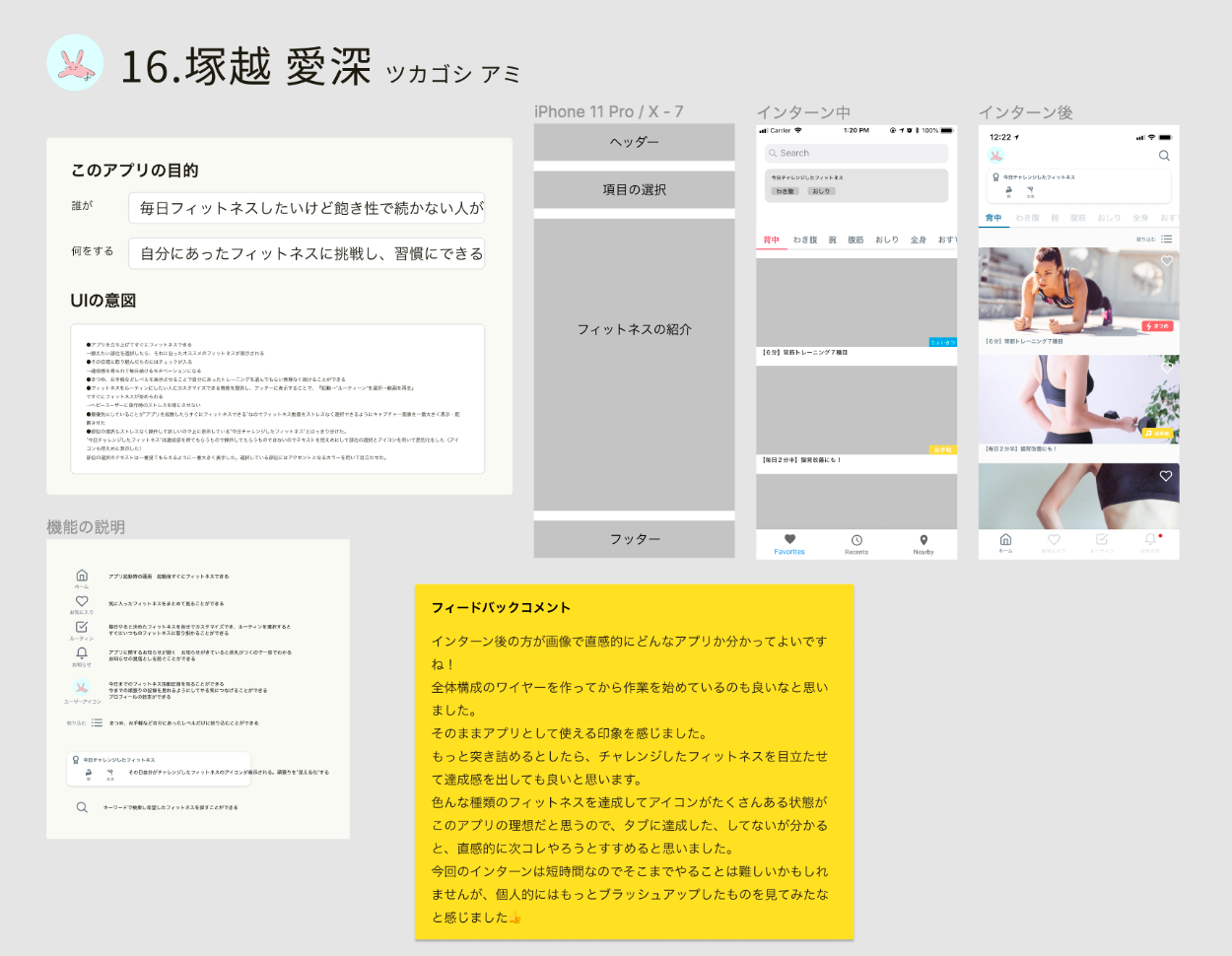Click the Search field in the wireframe mockup
The height and width of the screenshot is (956, 1232).
click(856, 153)
